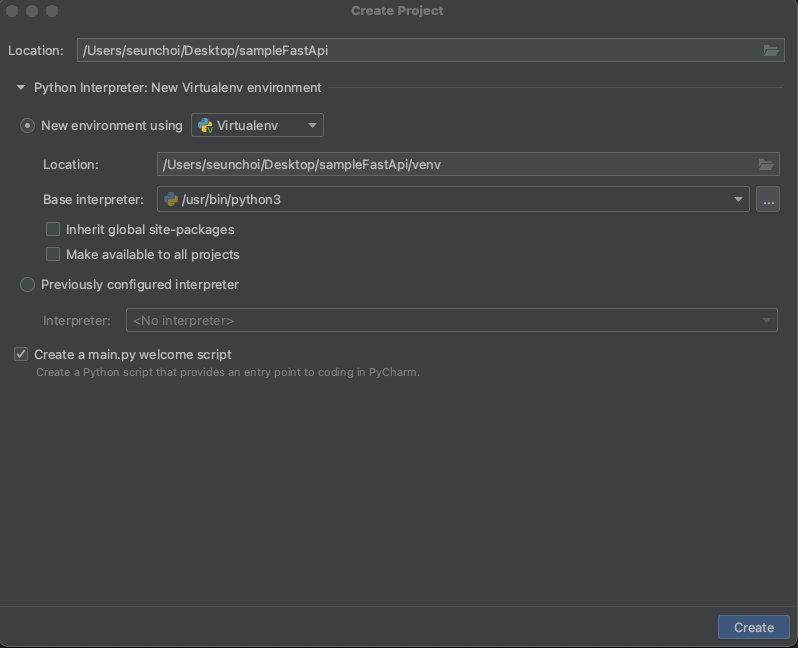Viewport: 798px width, 648px height.
Task: Click the Virtualenv Python icon
Action: pos(205,125)
